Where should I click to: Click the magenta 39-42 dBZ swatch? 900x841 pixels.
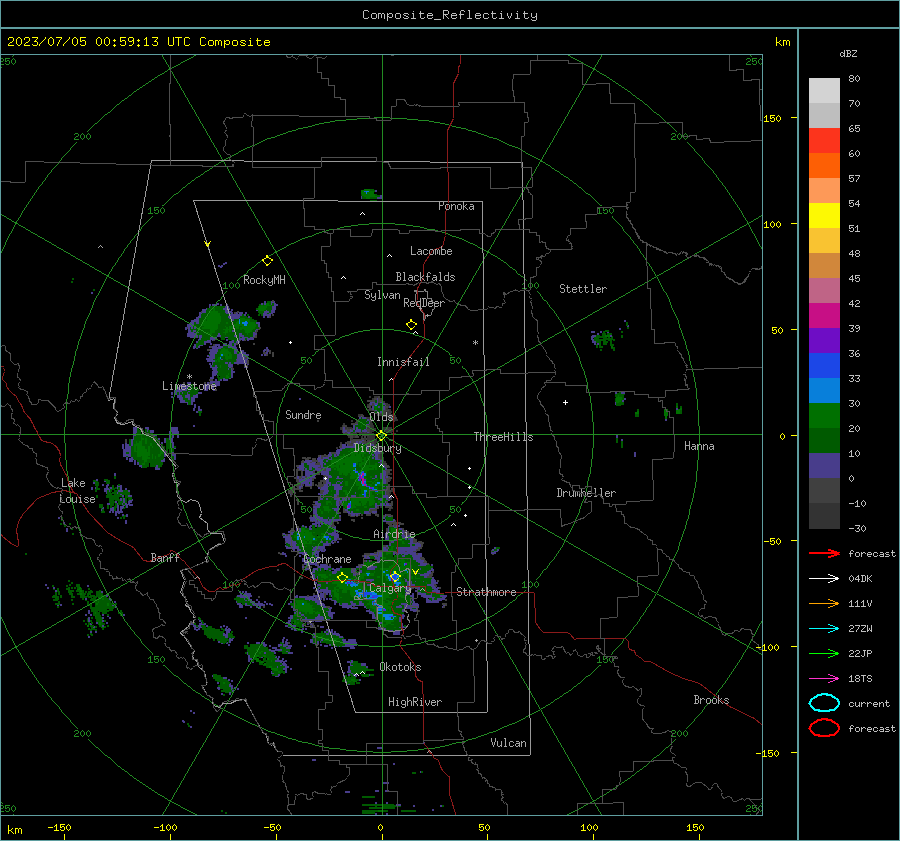[x=824, y=316]
